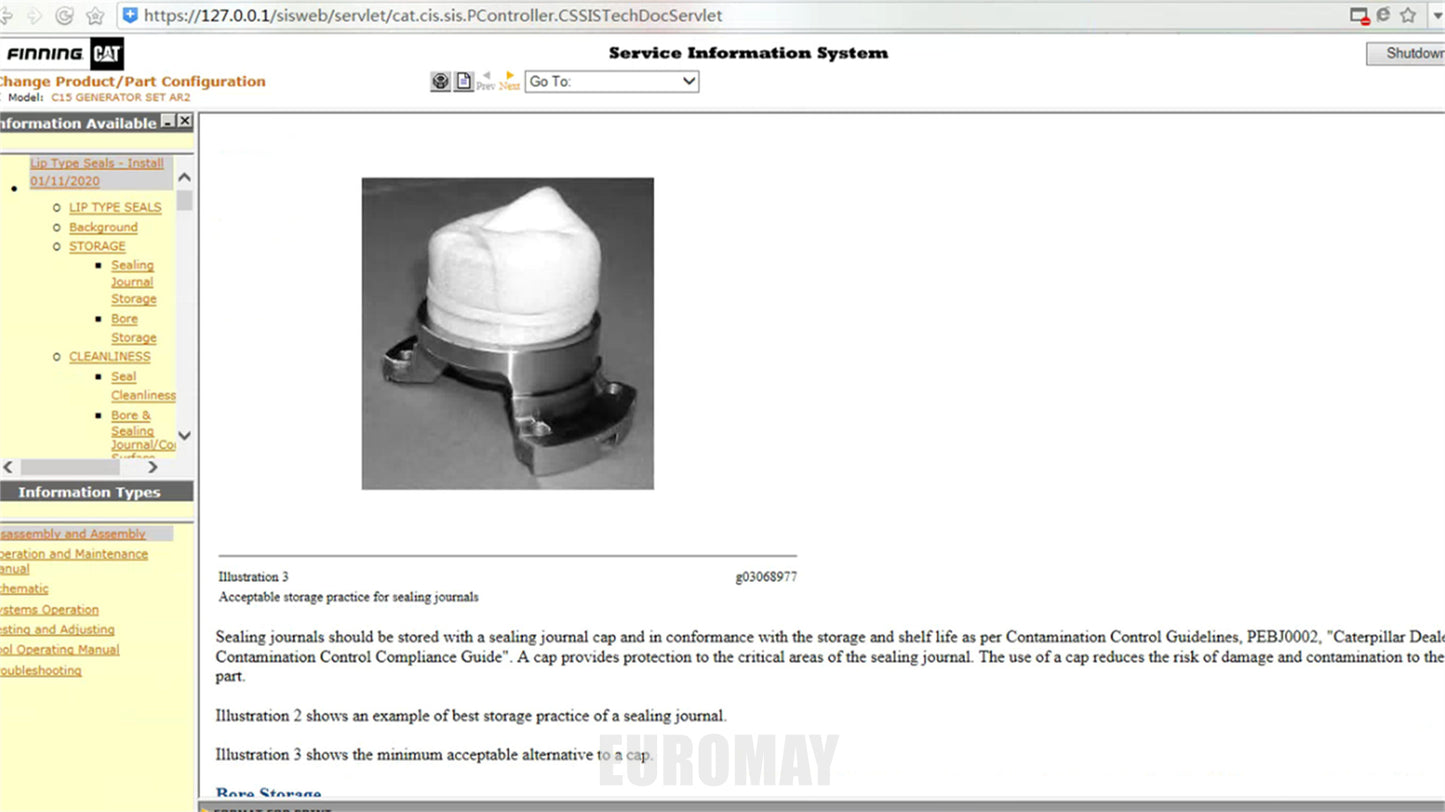Image resolution: width=1445 pixels, height=812 pixels.
Task: Select Troubleshooting information type
Action: pyautogui.click(x=40, y=670)
